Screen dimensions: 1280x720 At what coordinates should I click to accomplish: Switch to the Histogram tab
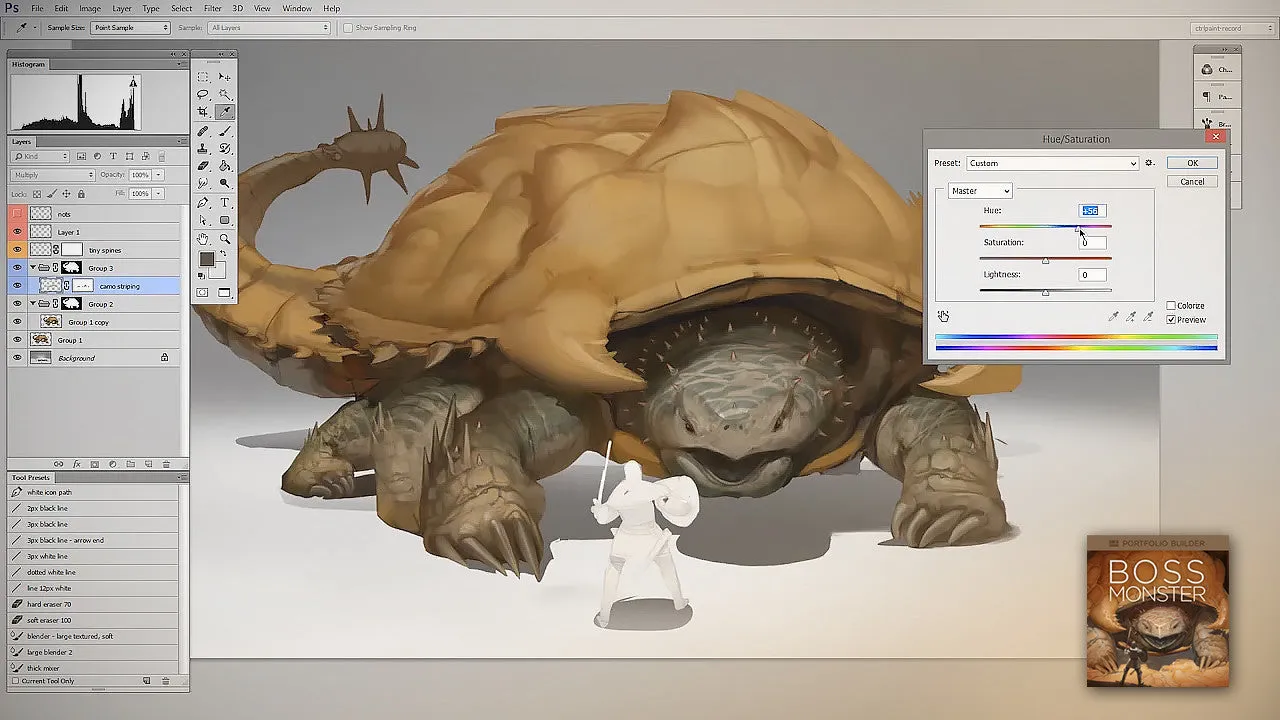[x=29, y=64]
